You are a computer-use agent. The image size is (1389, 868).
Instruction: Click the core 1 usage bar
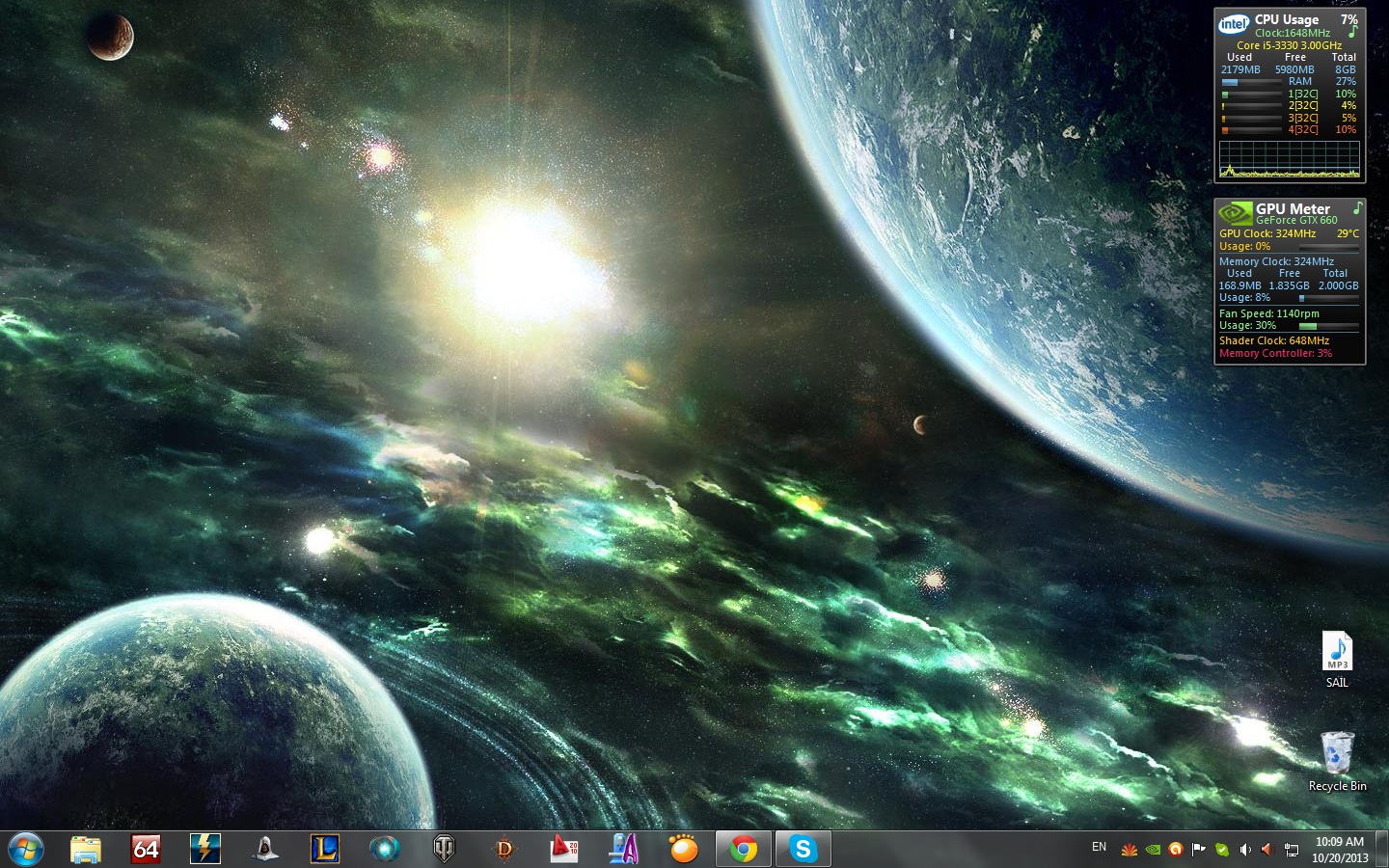click(1252, 95)
